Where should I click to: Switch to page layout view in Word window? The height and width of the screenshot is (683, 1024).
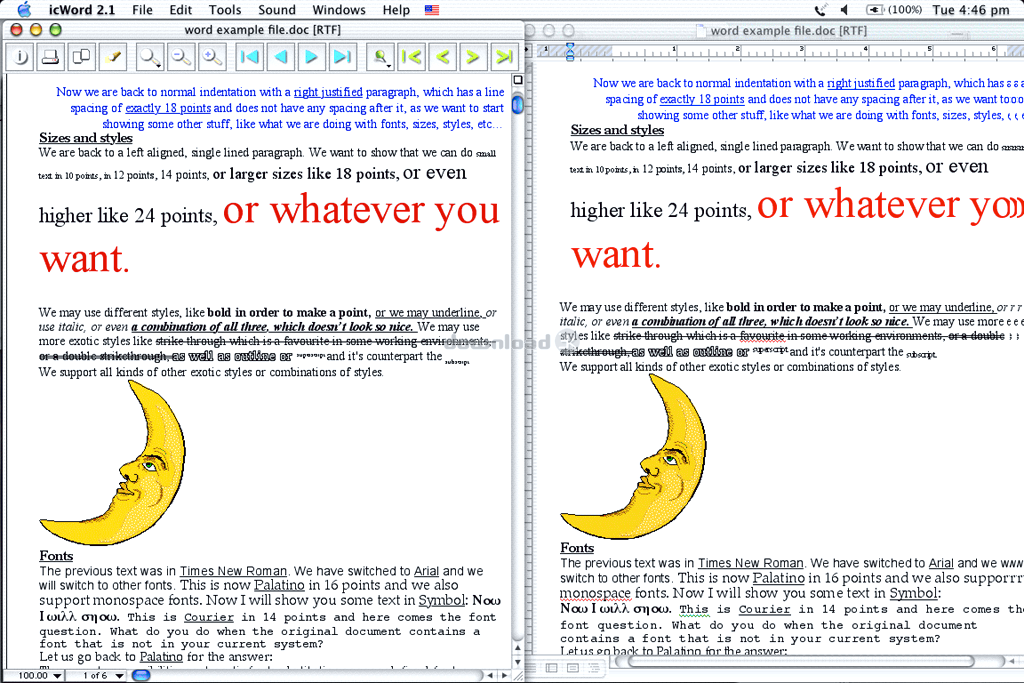pyautogui.click(x=573, y=667)
